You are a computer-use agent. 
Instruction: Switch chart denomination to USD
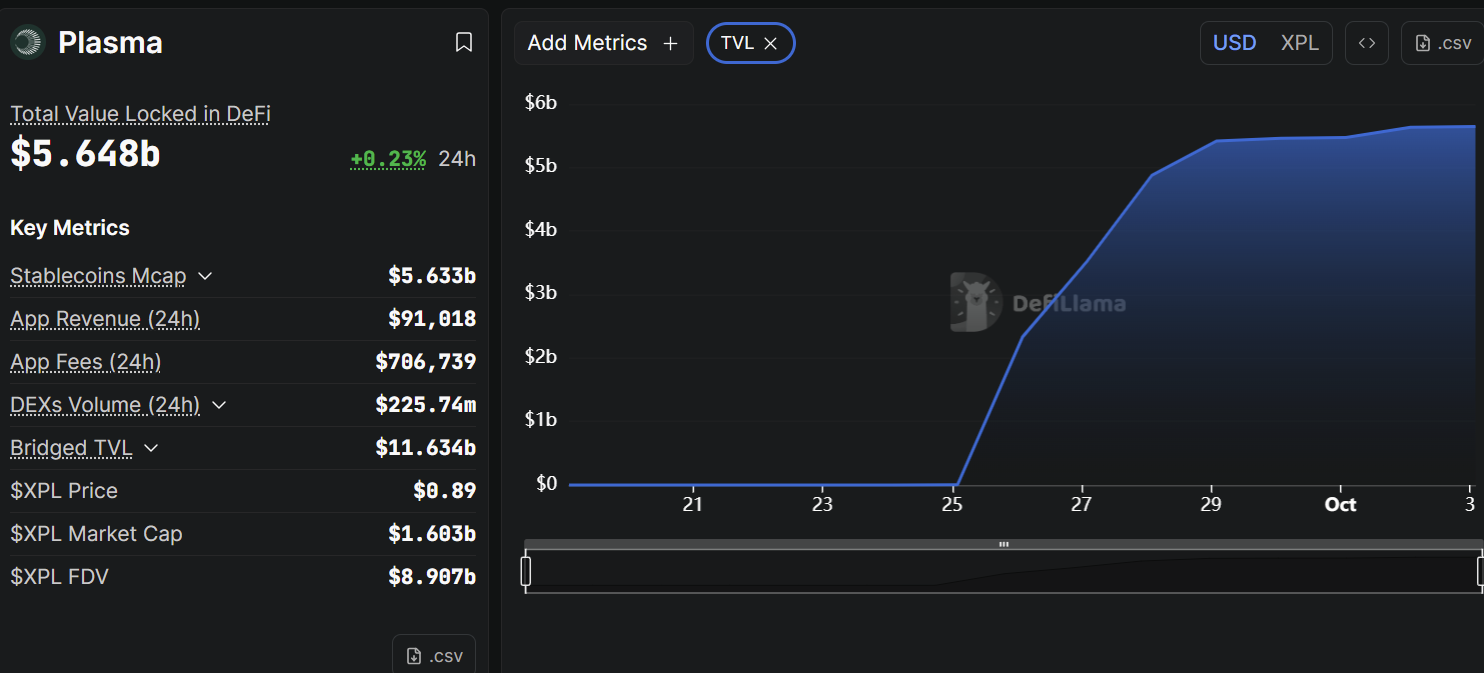[1234, 43]
